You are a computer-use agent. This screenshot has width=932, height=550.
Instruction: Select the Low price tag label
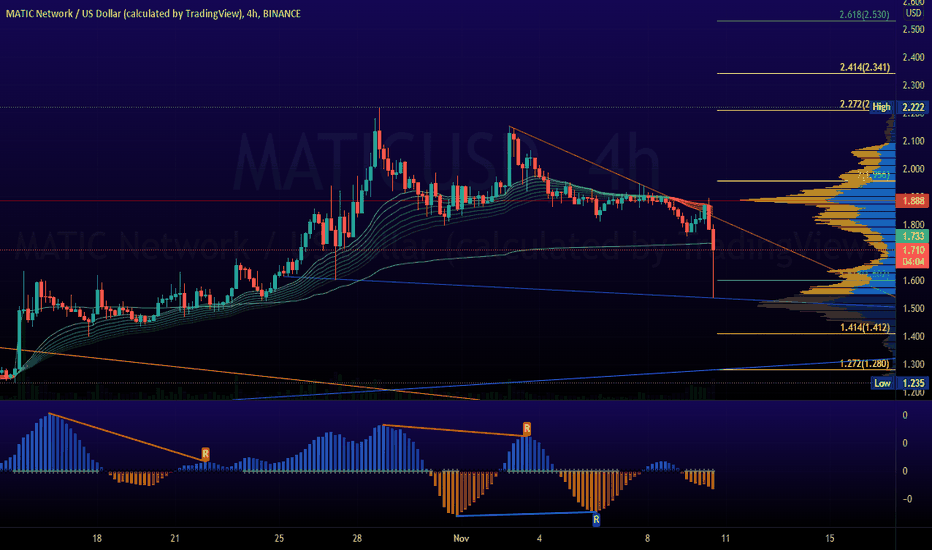click(x=882, y=383)
